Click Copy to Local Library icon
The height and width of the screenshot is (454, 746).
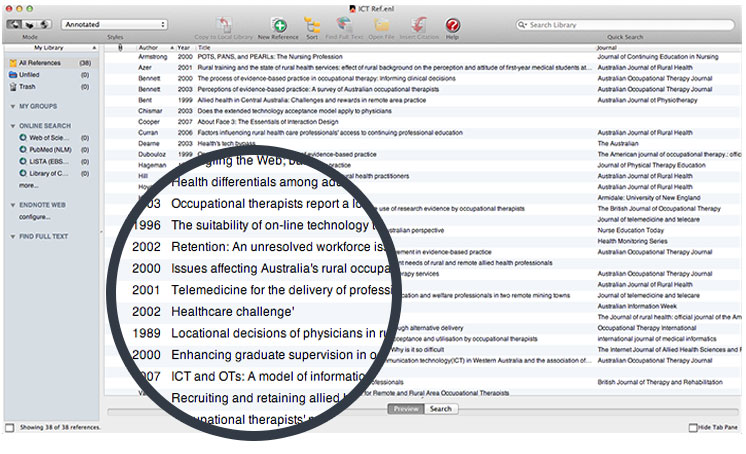pyautogui.click(x=224, y=25)
